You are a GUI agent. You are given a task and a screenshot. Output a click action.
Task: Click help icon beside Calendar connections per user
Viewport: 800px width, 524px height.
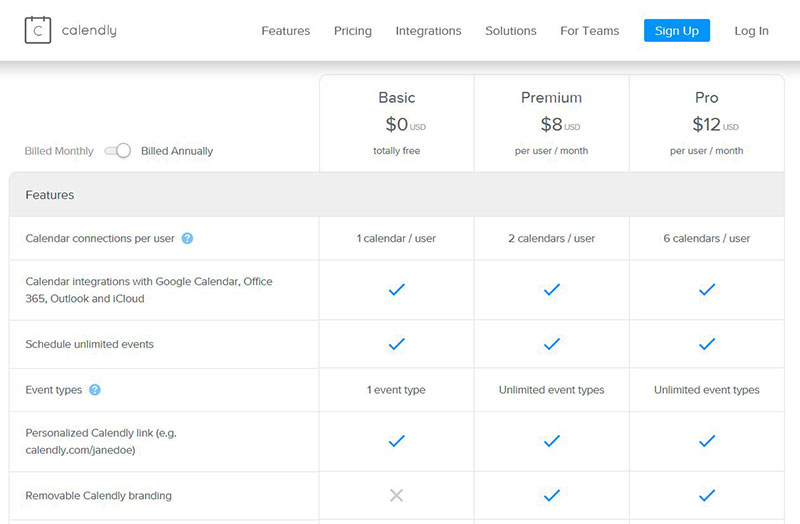point(187,239)
